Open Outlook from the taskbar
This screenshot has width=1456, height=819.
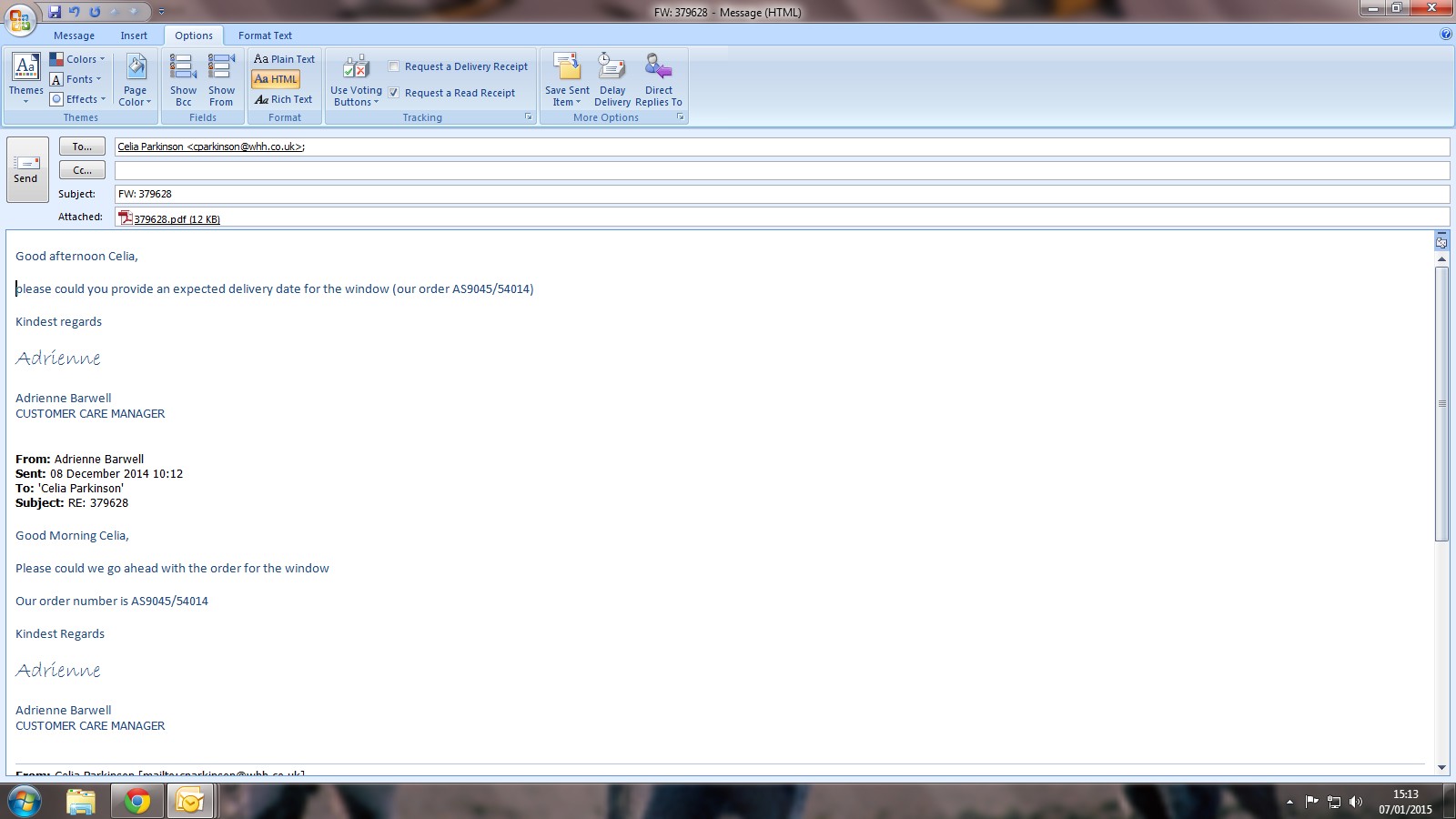point(190,802)
